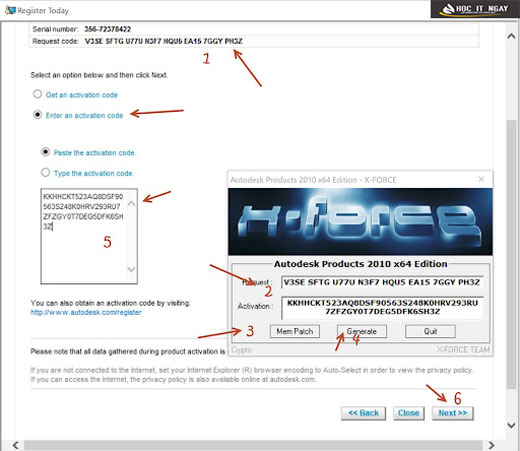Click the Register Today window icon
The image size is (520, 451).
coord(10,10)
